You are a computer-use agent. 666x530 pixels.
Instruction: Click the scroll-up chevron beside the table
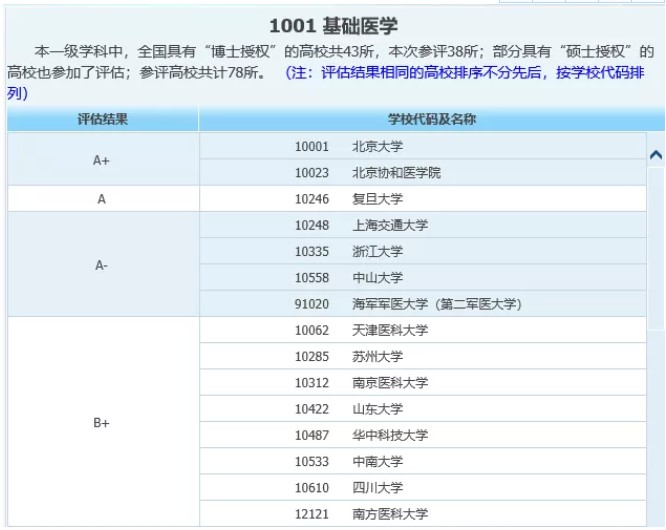656,155
